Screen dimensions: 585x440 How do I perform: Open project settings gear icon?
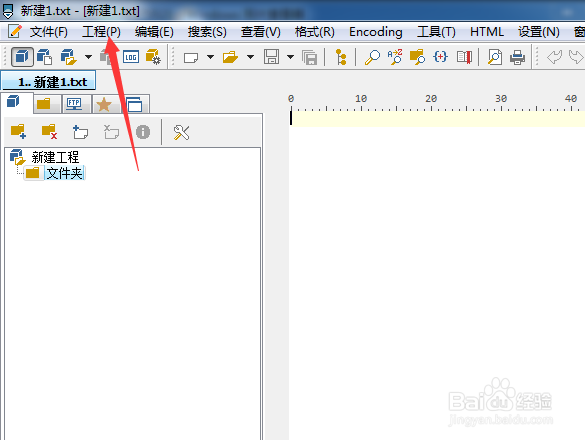click(x=153, y=57)
